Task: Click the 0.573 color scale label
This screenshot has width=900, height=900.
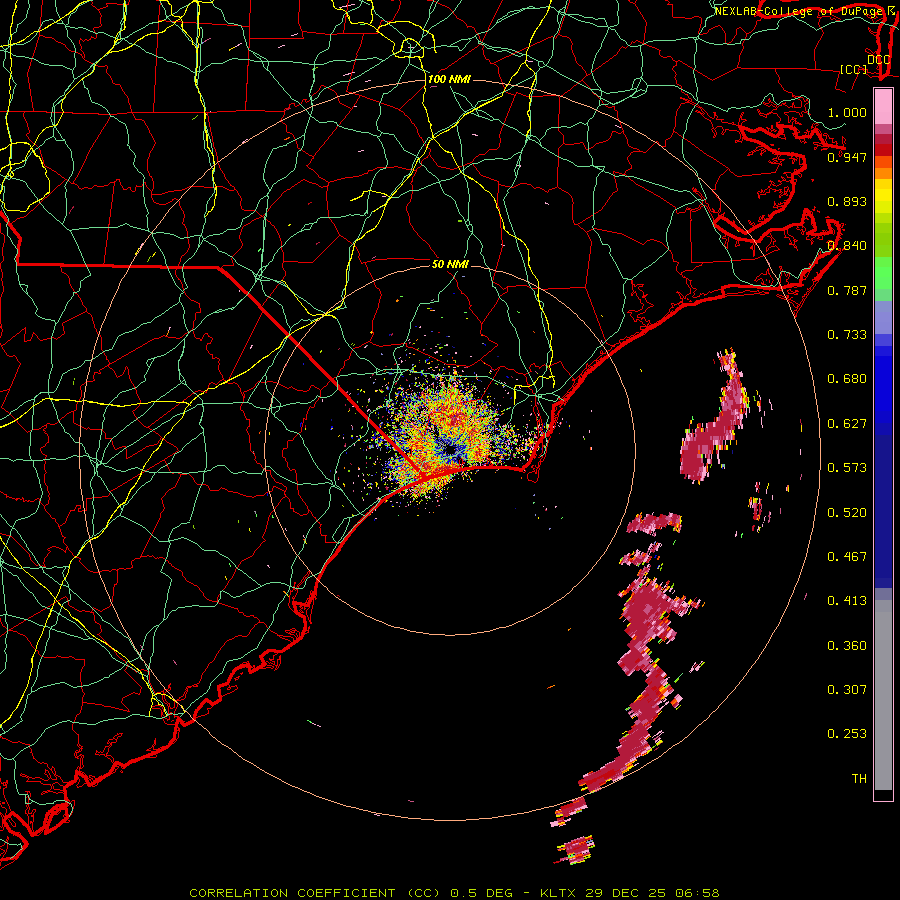Action: point(847,468)
